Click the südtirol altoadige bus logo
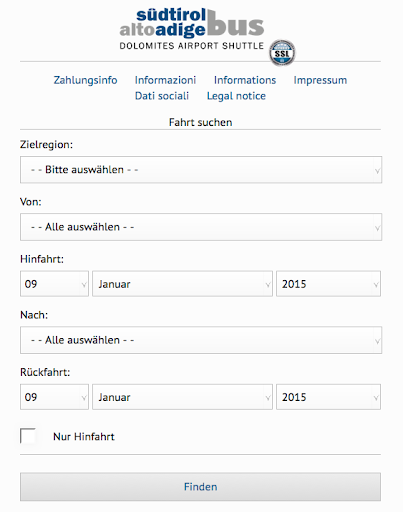 (x=192, y=23)
